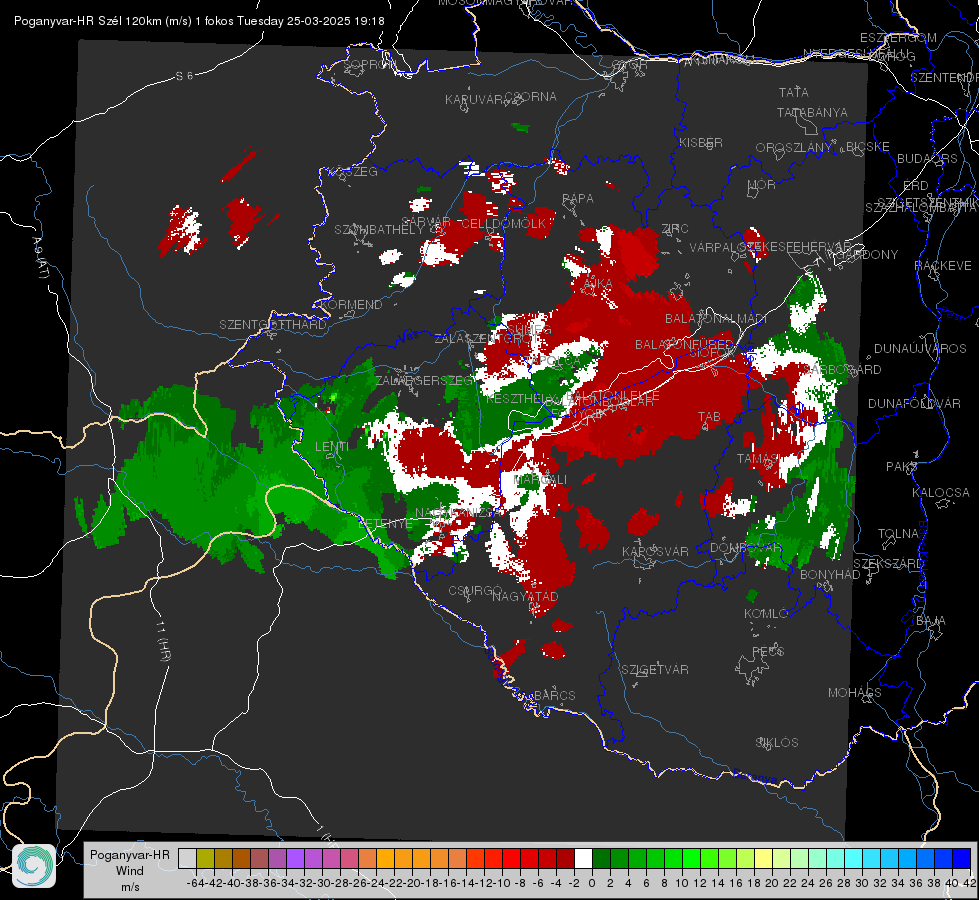Click the KAPUVAR city label
Viewport: 979px width, 900px height.
(474, 99)
